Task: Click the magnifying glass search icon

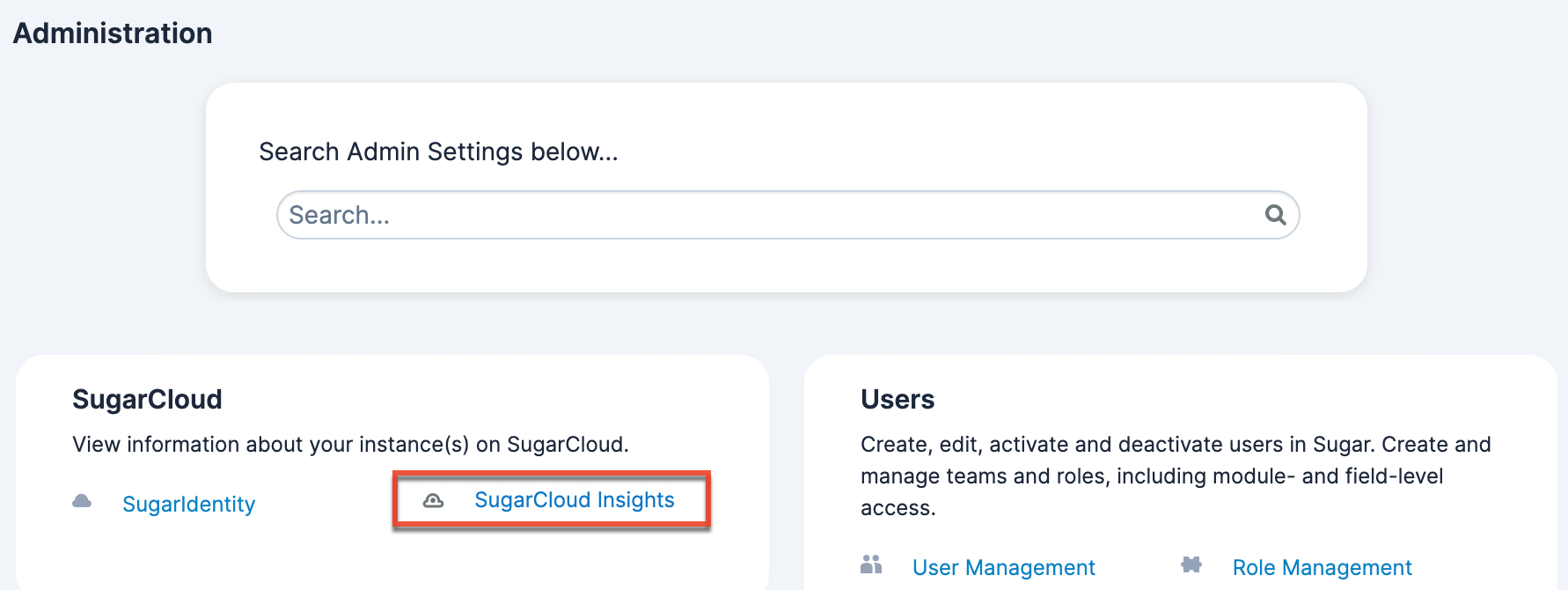Action: tap(1275, 214)
